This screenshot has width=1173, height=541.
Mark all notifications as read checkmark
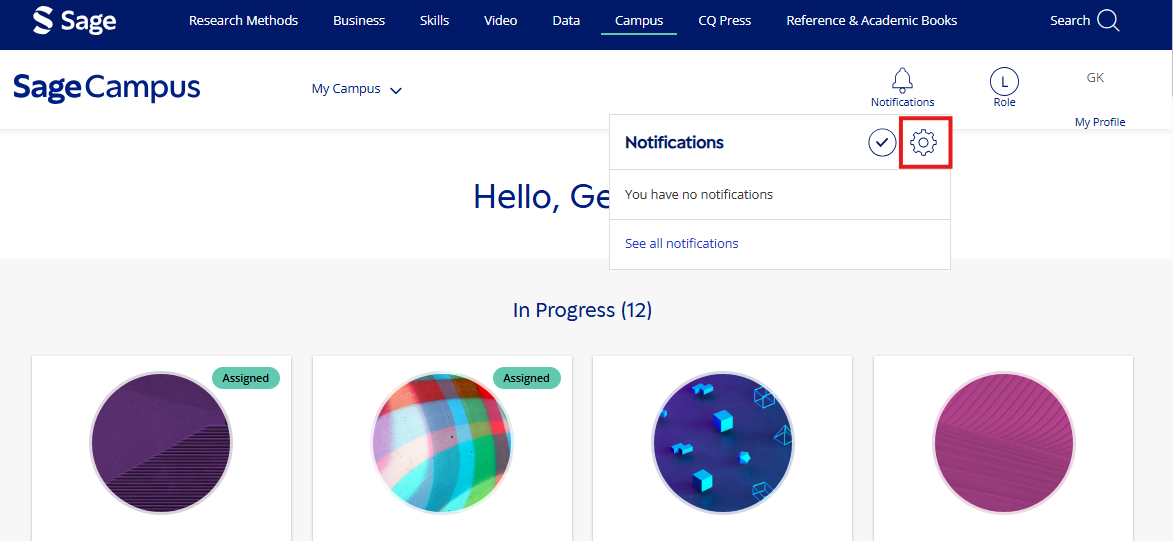pyautogui.click(x=883, y=142)
